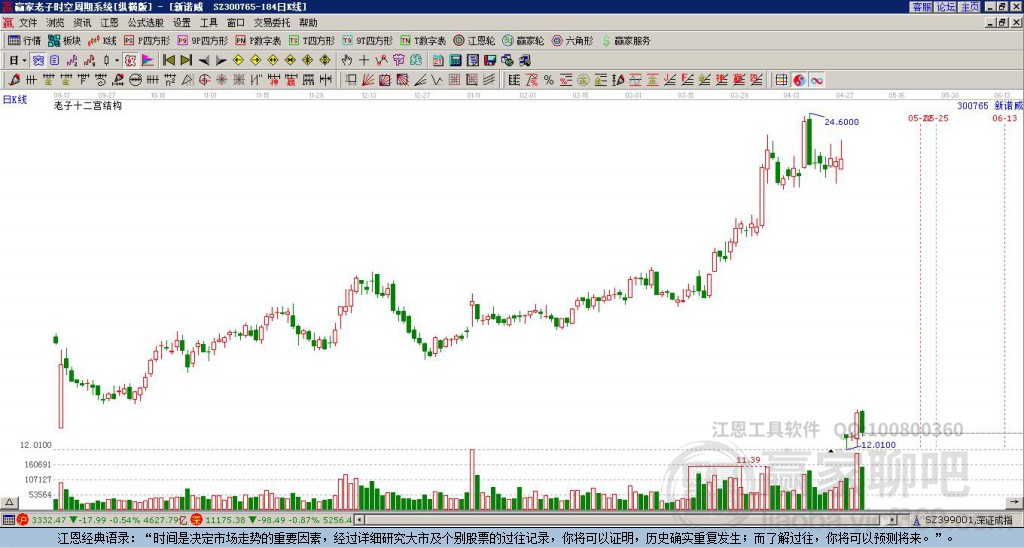This screenshot has width=1024, height=548.
Task: Click Shenzhen index 11175.38 status
Action: (225, 520)
